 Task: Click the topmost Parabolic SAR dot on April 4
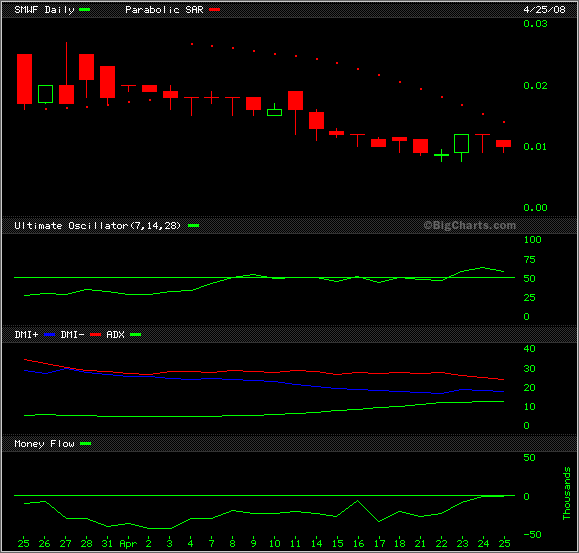pyautogui.click(x=192, y=44)
